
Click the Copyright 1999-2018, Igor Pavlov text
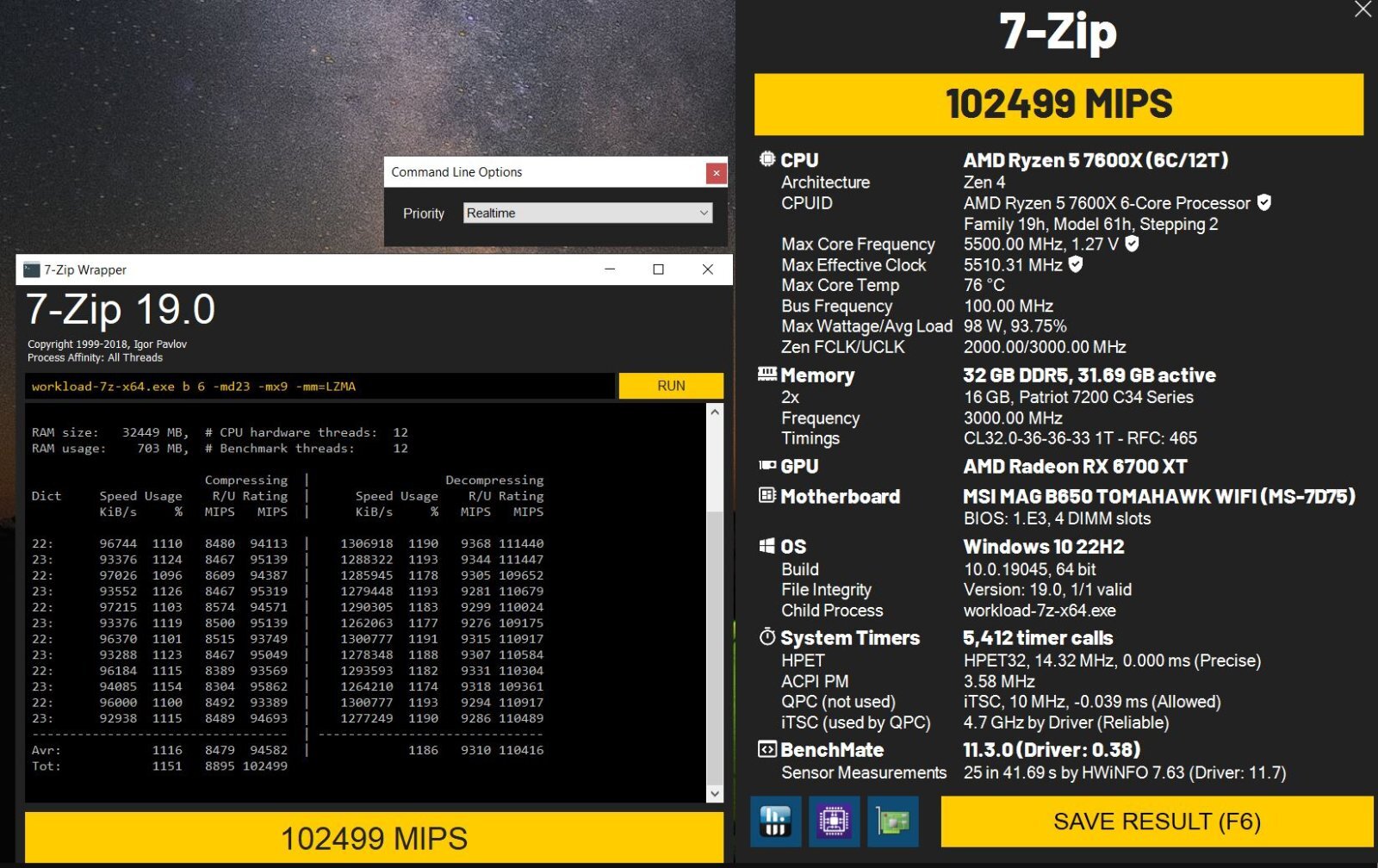click(x=107, y=344)
